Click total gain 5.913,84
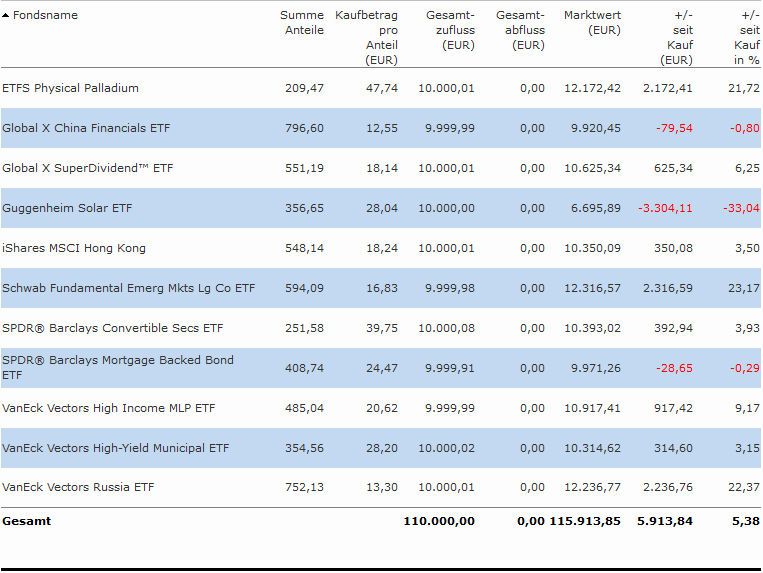 coord(665,521)
